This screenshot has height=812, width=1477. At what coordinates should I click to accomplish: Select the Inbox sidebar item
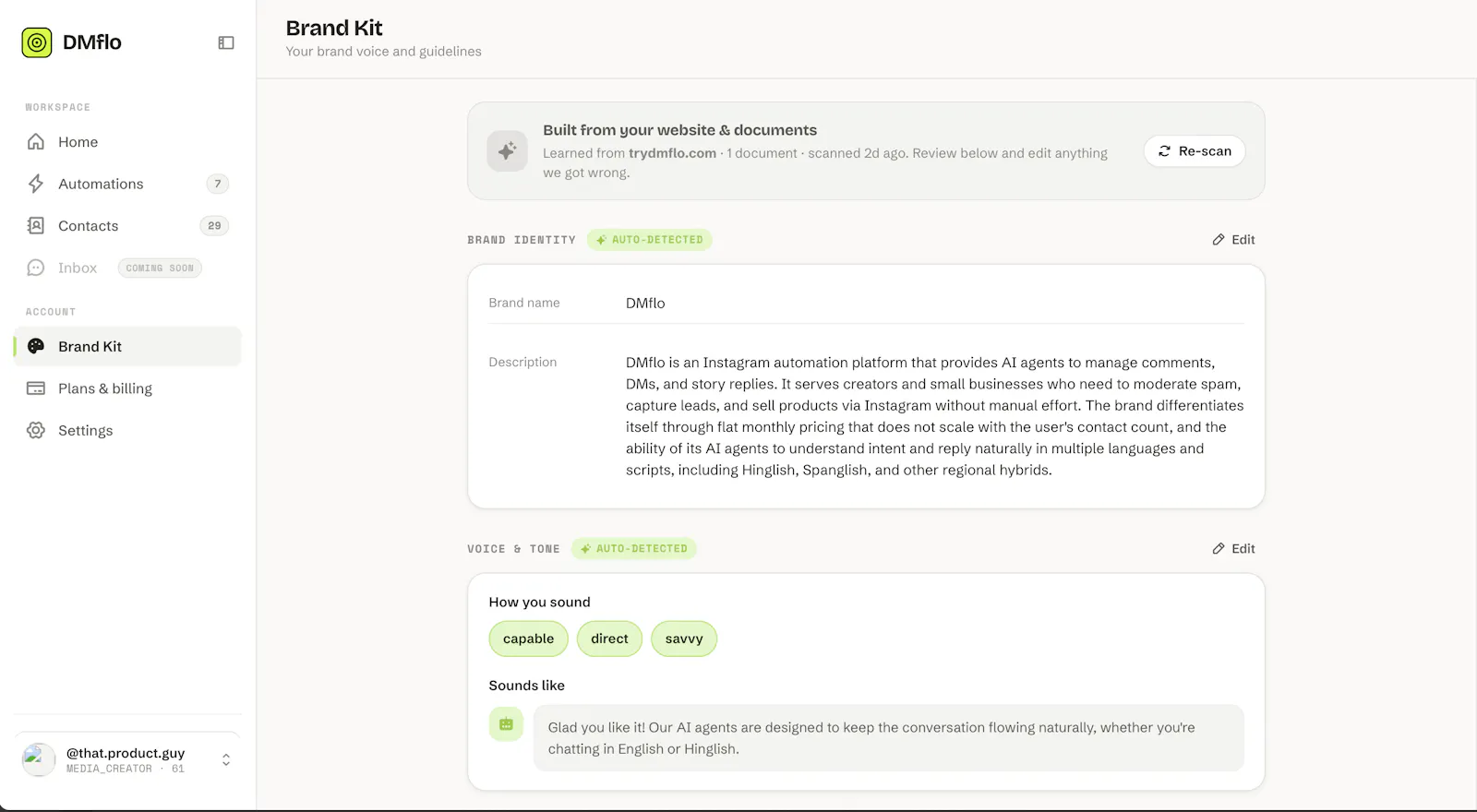(127, 268)
